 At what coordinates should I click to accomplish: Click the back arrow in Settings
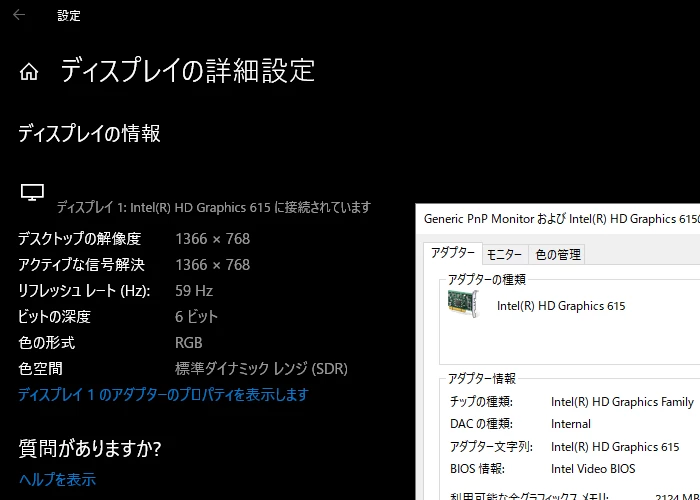click(x=19, y=15)
